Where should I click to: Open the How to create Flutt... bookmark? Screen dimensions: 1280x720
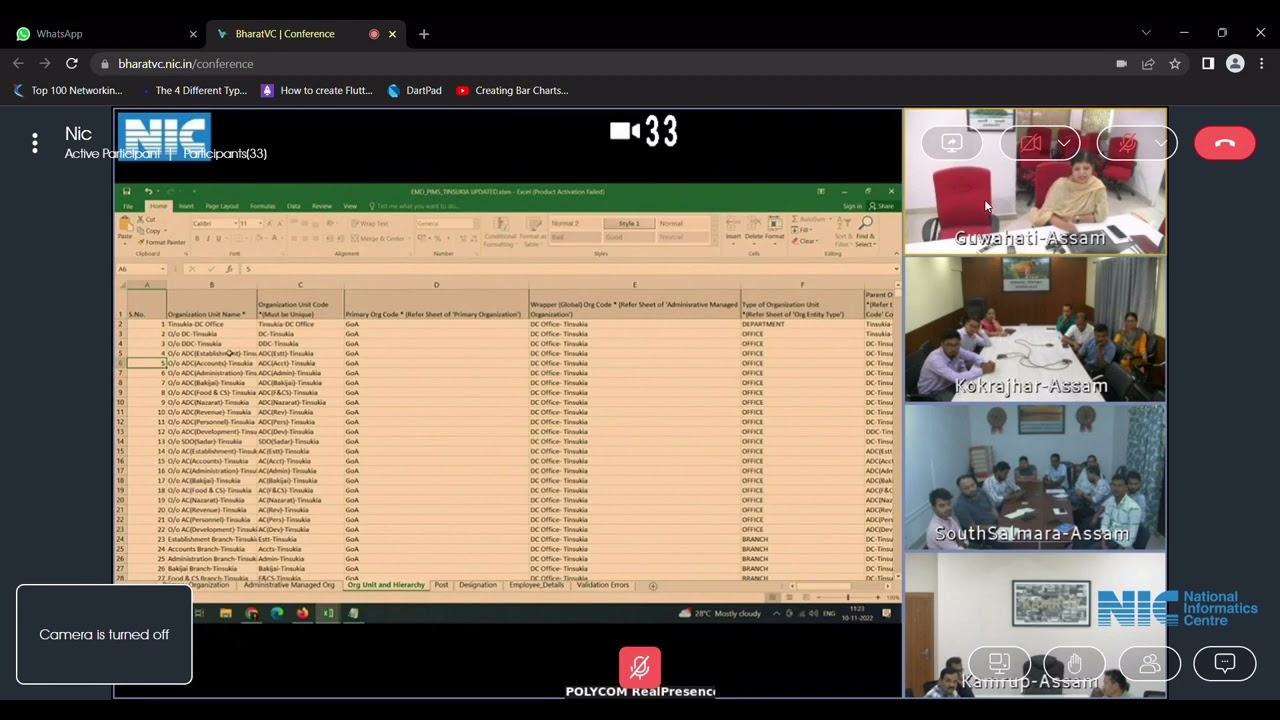point(316,90)
